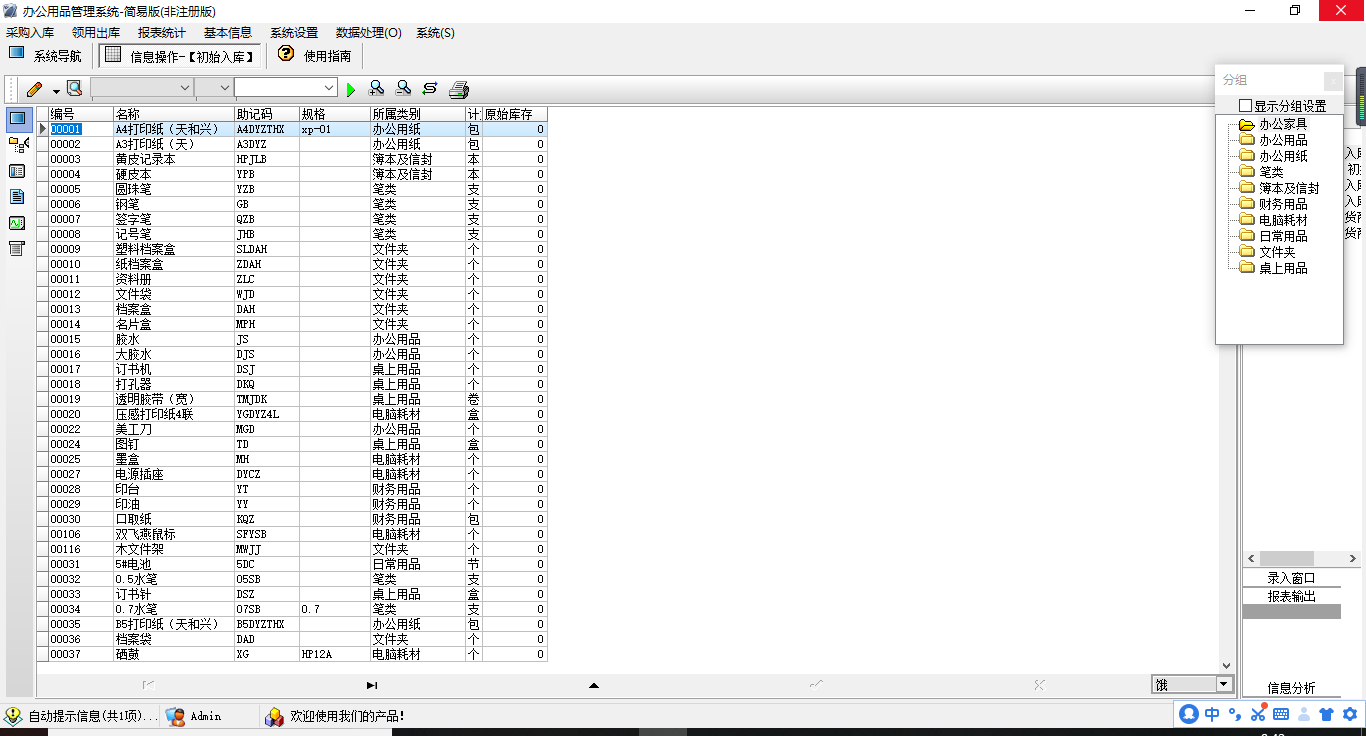Click the 自动提示信息 status bar entry
Viewport: 1366px width, 736px height.
82,716
